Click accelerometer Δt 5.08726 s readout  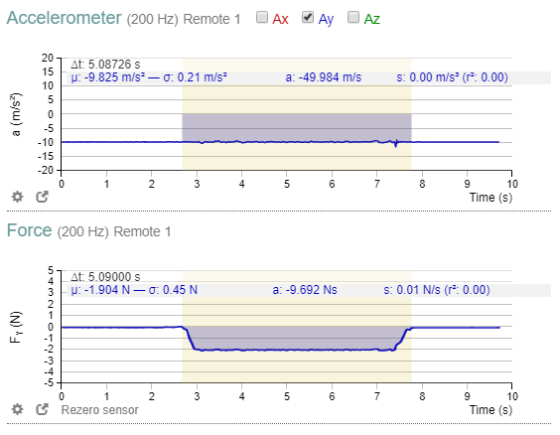[x=105, y=64]
